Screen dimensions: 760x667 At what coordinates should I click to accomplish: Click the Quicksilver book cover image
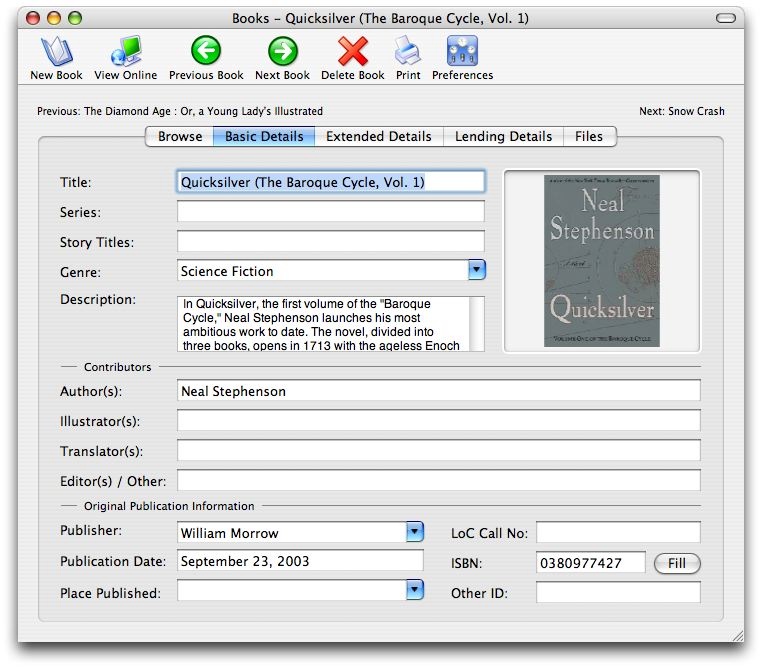(x=602, y=261)
